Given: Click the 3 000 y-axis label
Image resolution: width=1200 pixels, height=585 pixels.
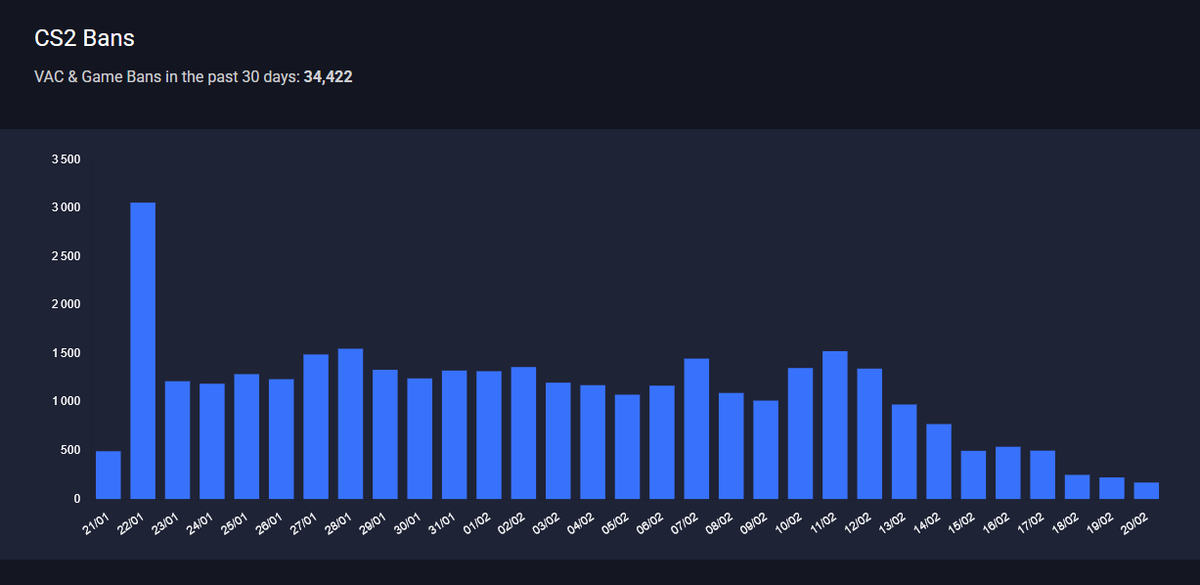Looking at the screenshot, I should click(66, 207).
